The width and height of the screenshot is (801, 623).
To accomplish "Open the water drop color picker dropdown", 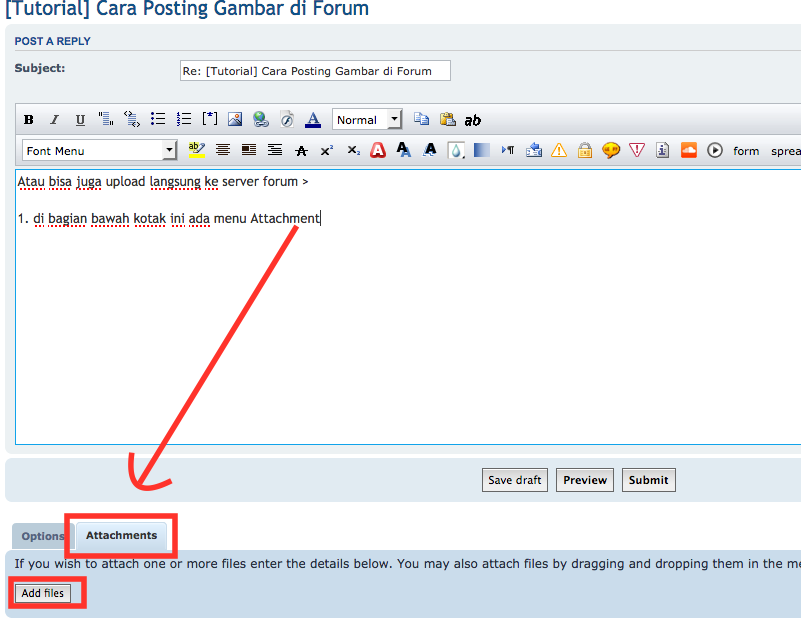I will click(456, 150).
